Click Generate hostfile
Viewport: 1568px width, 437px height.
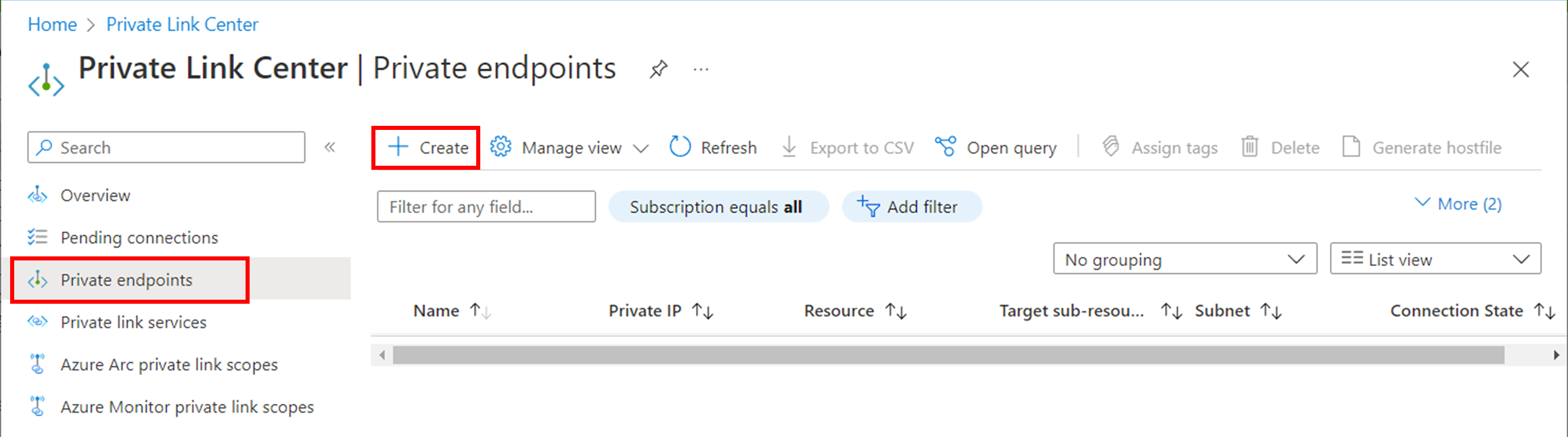(x=1422, y=147)
